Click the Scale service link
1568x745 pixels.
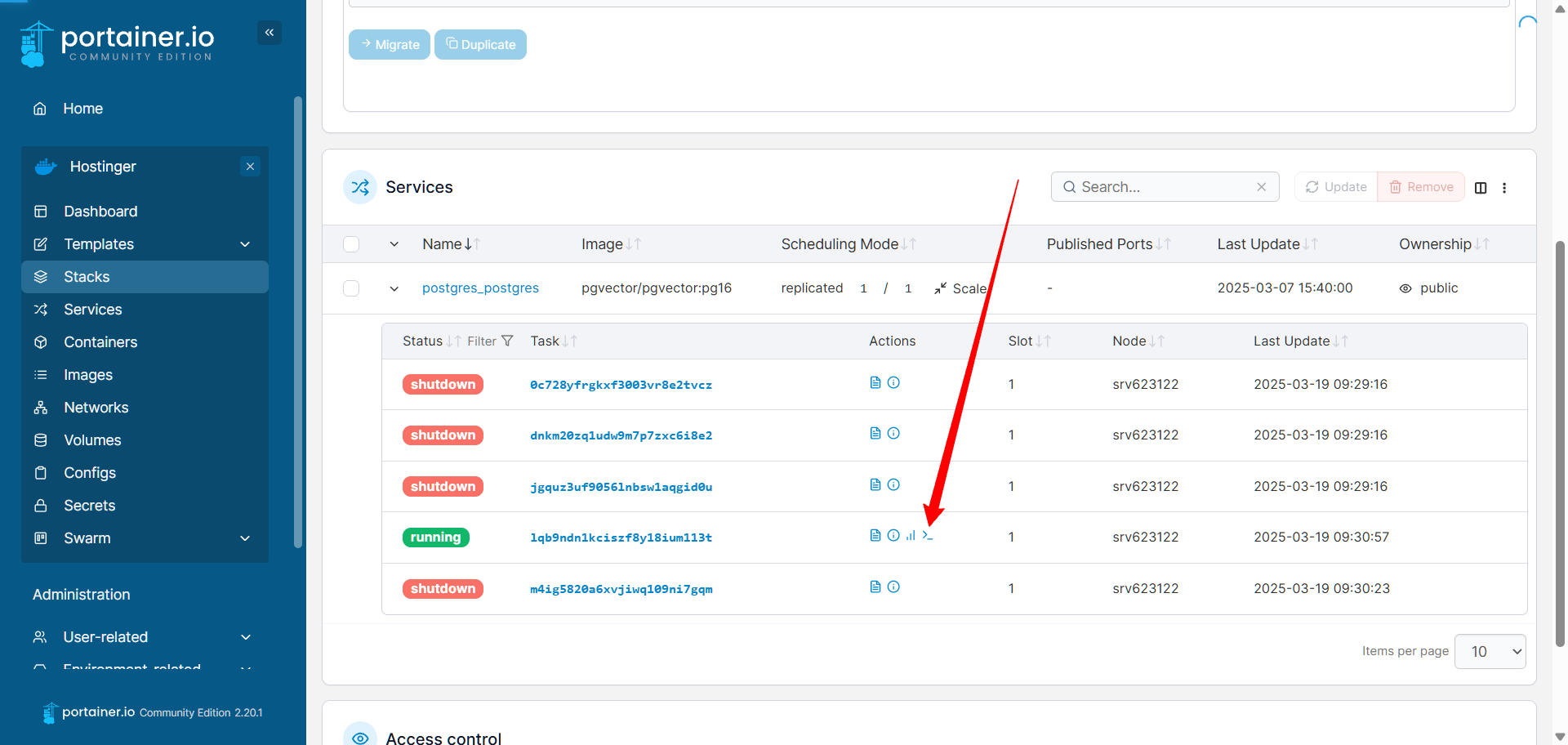[960, 288]
